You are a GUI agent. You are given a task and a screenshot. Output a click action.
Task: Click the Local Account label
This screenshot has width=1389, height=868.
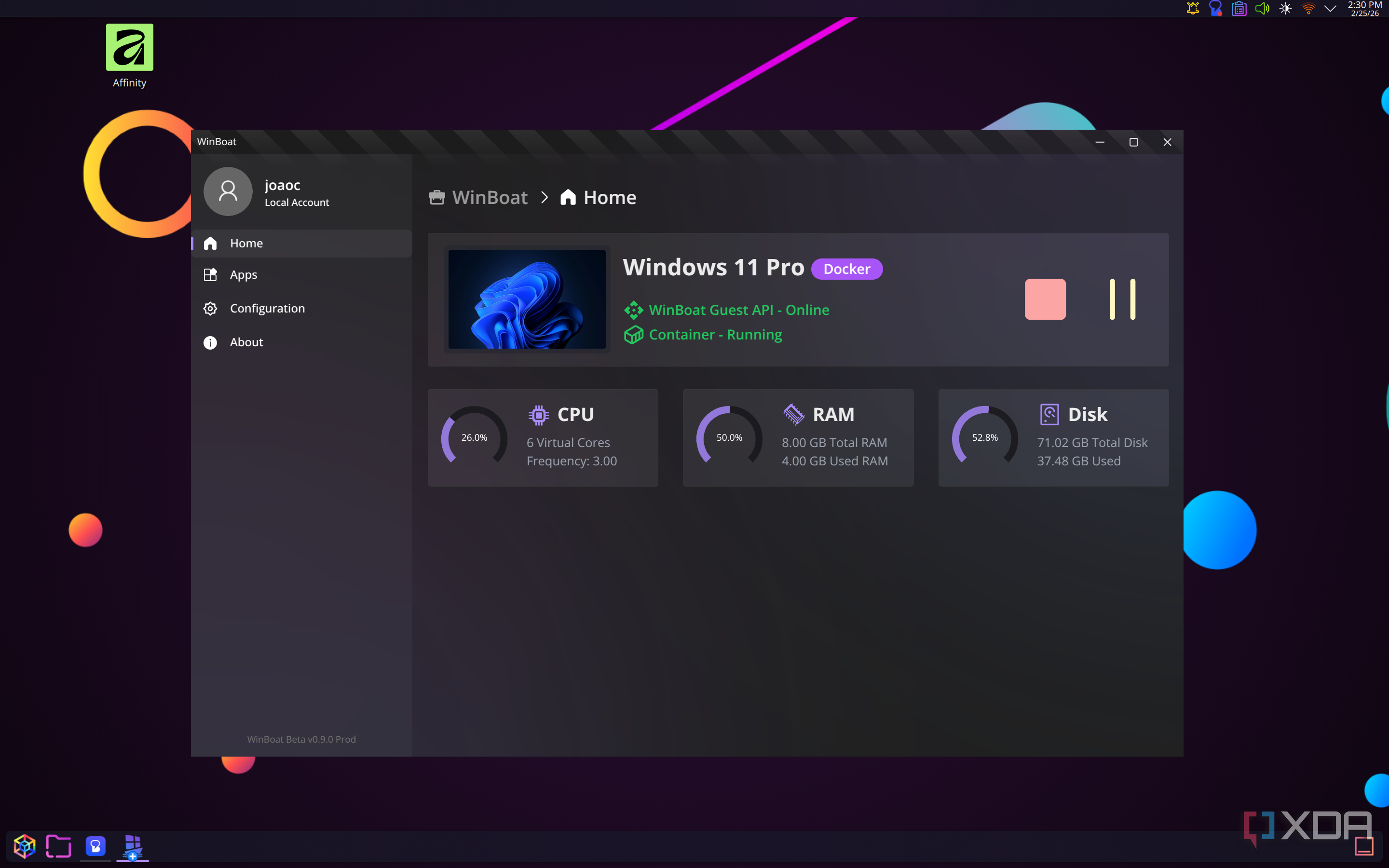coord(297,203)
